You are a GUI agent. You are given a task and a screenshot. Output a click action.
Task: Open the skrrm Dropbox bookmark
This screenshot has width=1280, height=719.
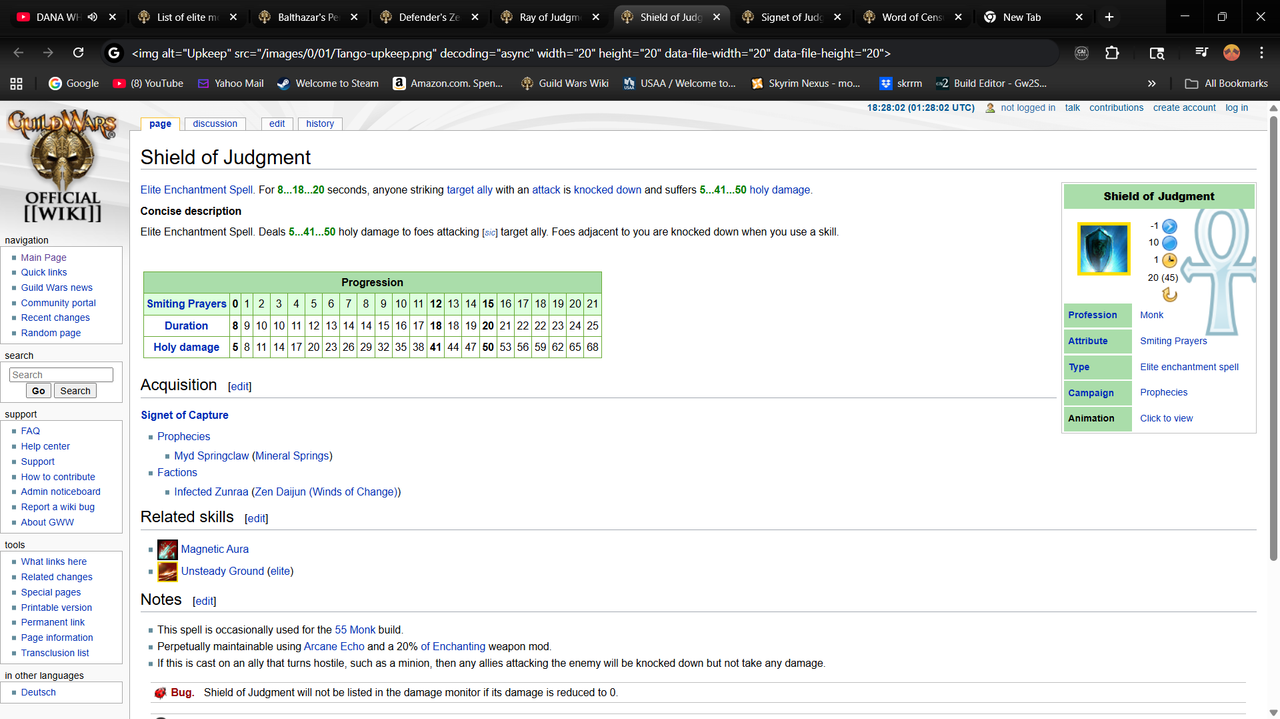[x=901, y=83]
